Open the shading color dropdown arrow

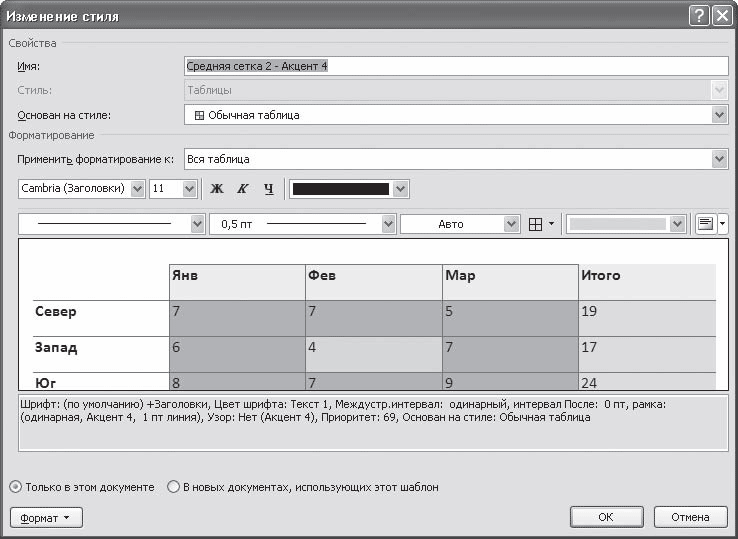tap(677, 224)
